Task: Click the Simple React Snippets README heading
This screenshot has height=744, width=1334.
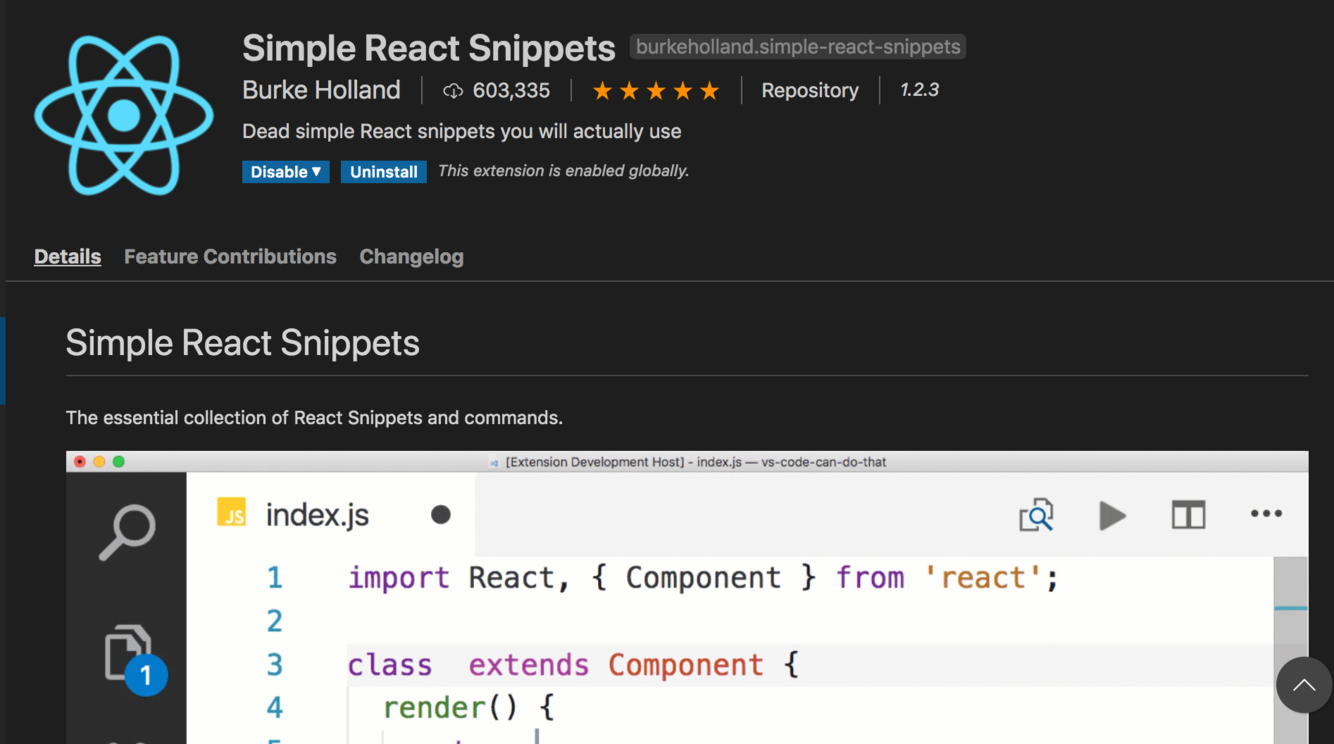Action: (243, 343)
